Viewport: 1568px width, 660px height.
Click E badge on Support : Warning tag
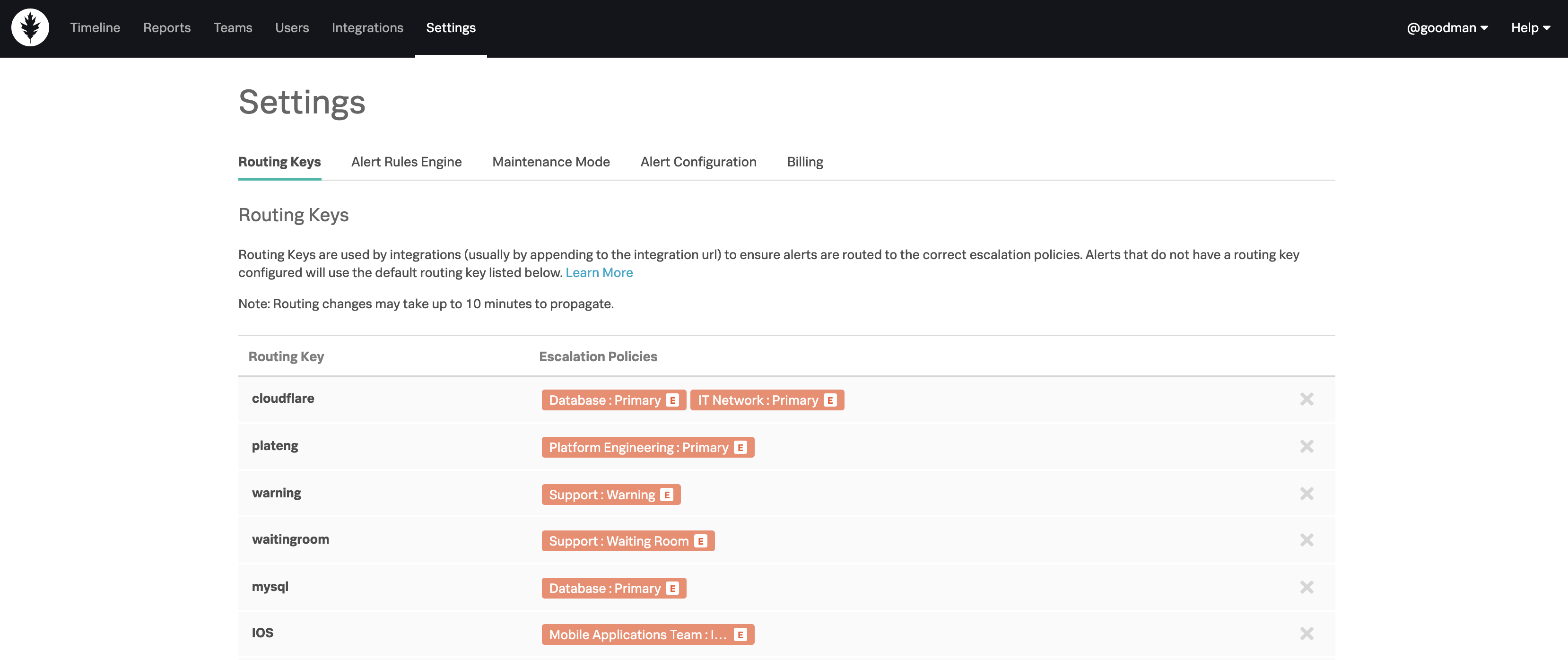pos(667,495)
